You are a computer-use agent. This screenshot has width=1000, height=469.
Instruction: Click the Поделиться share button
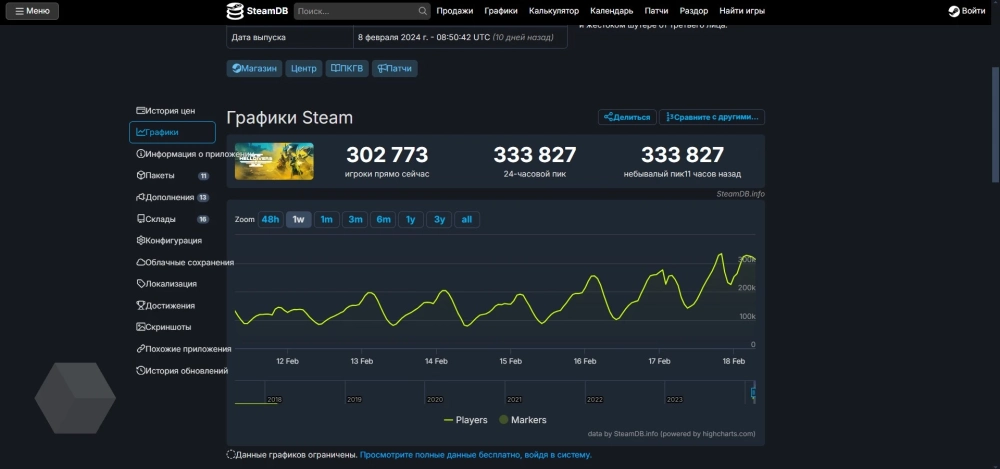coord(627,117)
